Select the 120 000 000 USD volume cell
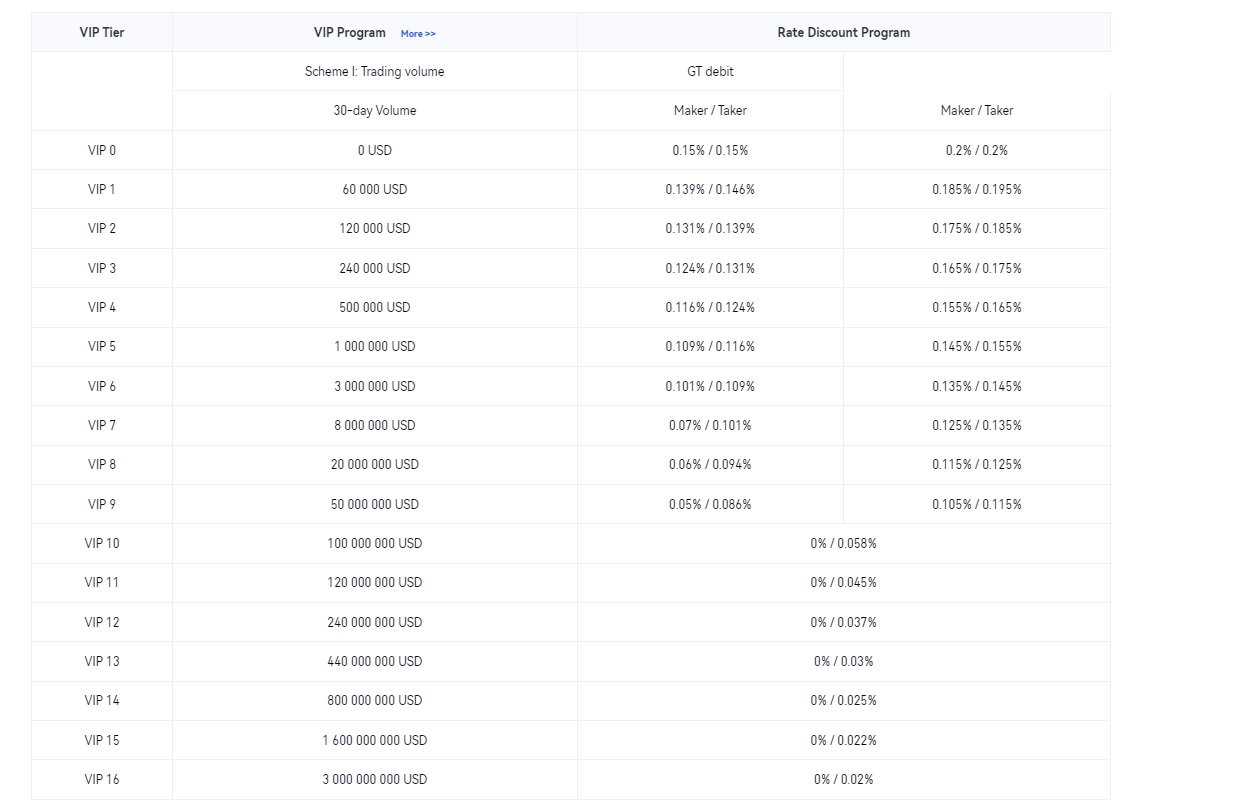 [375, 583]
